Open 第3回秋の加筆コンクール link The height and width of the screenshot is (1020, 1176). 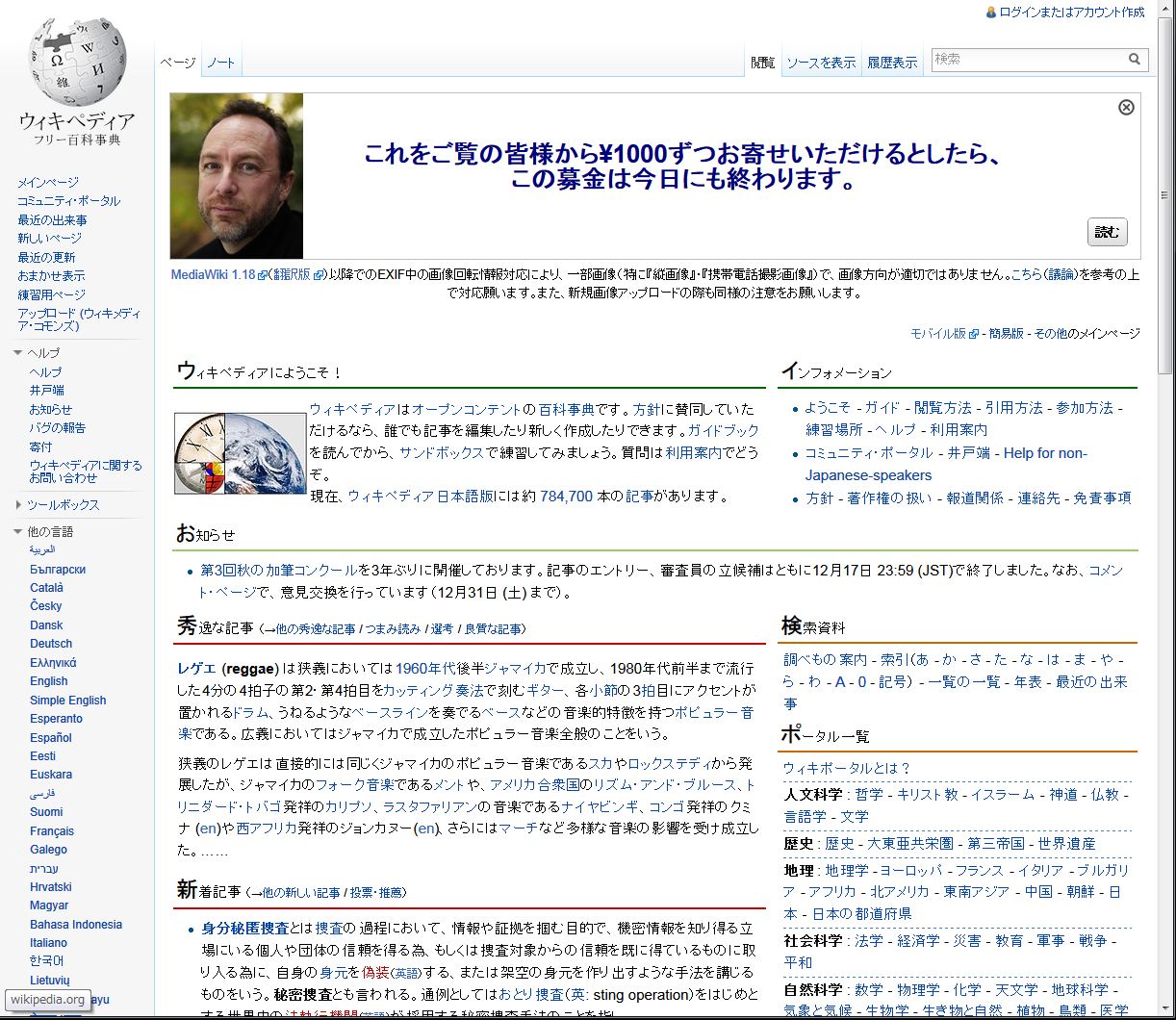[x=278, y=571]
